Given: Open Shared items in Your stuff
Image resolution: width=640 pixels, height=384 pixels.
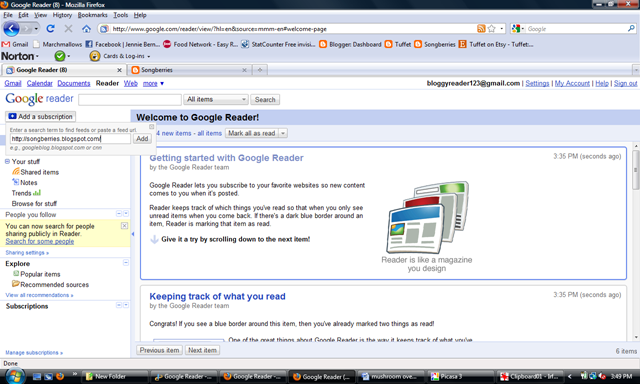Looking at the screenshot, I should coord(36,172).
